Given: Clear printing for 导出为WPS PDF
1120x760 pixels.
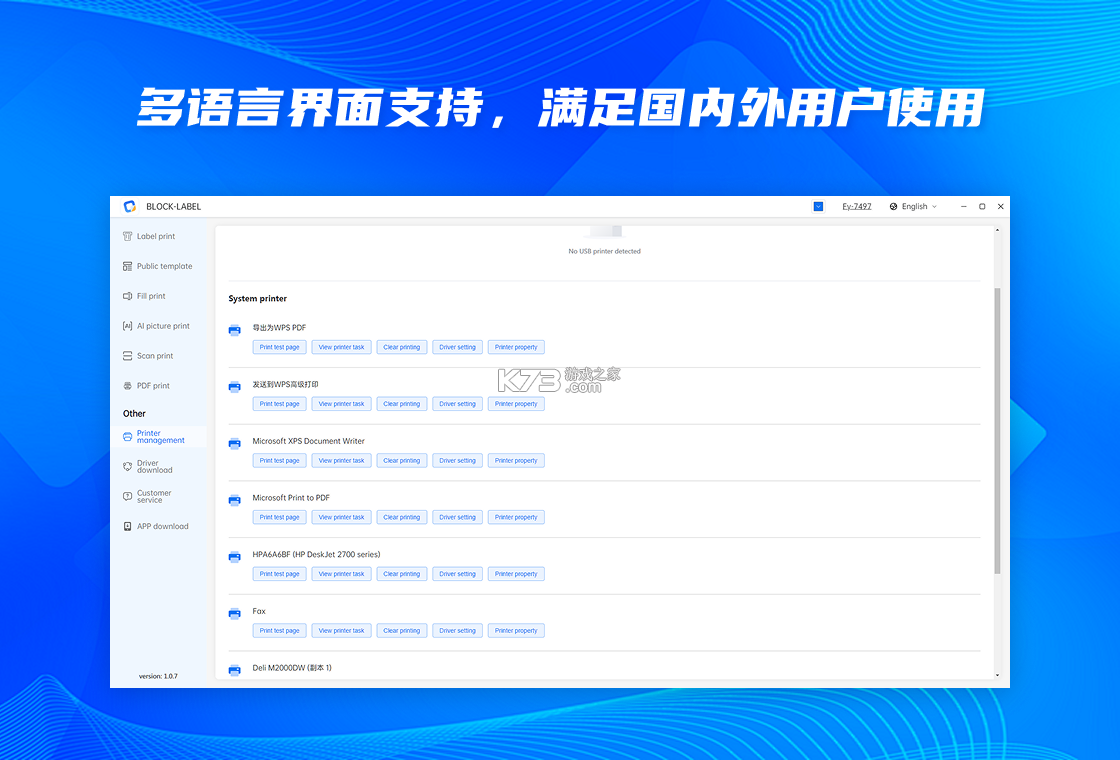Looking at the screenshot, I should [x=401, y=347].
